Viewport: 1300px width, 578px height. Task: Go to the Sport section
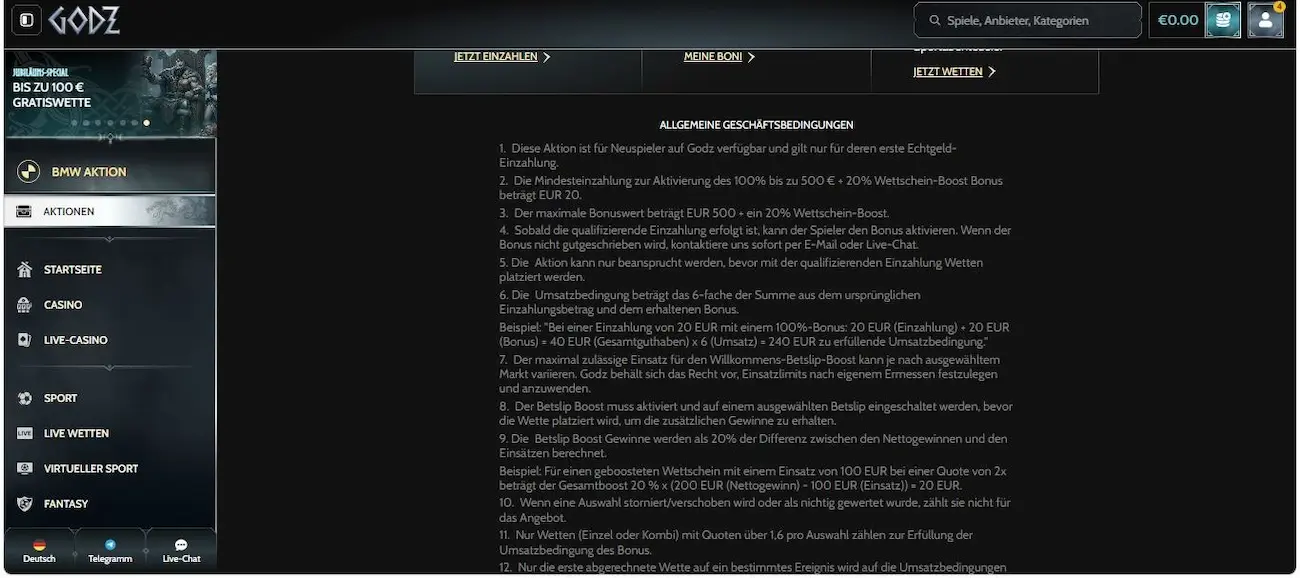[60, 398]
